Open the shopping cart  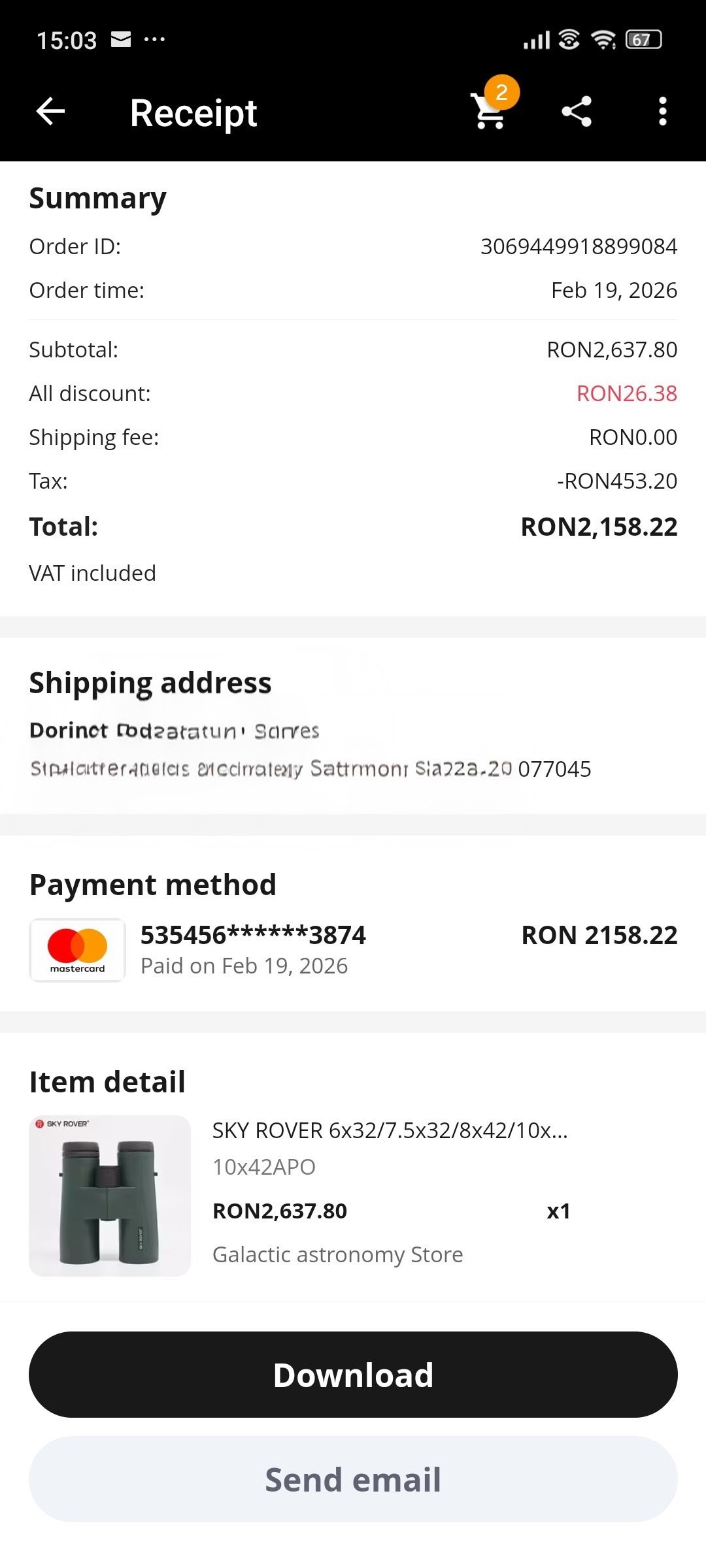tap(488, 112)
